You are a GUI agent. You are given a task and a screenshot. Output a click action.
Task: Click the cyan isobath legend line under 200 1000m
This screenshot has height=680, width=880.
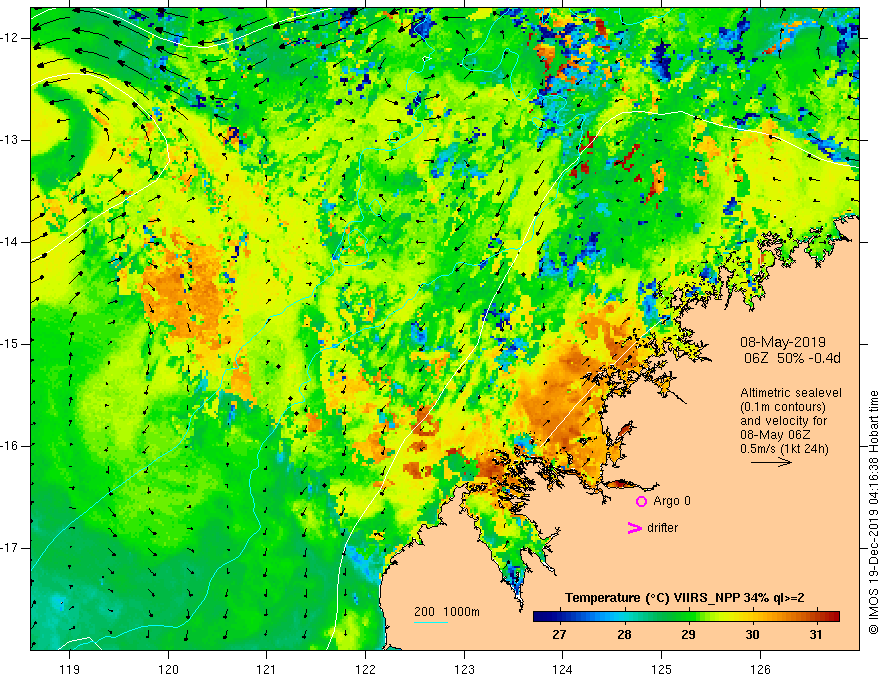point(430,622)
